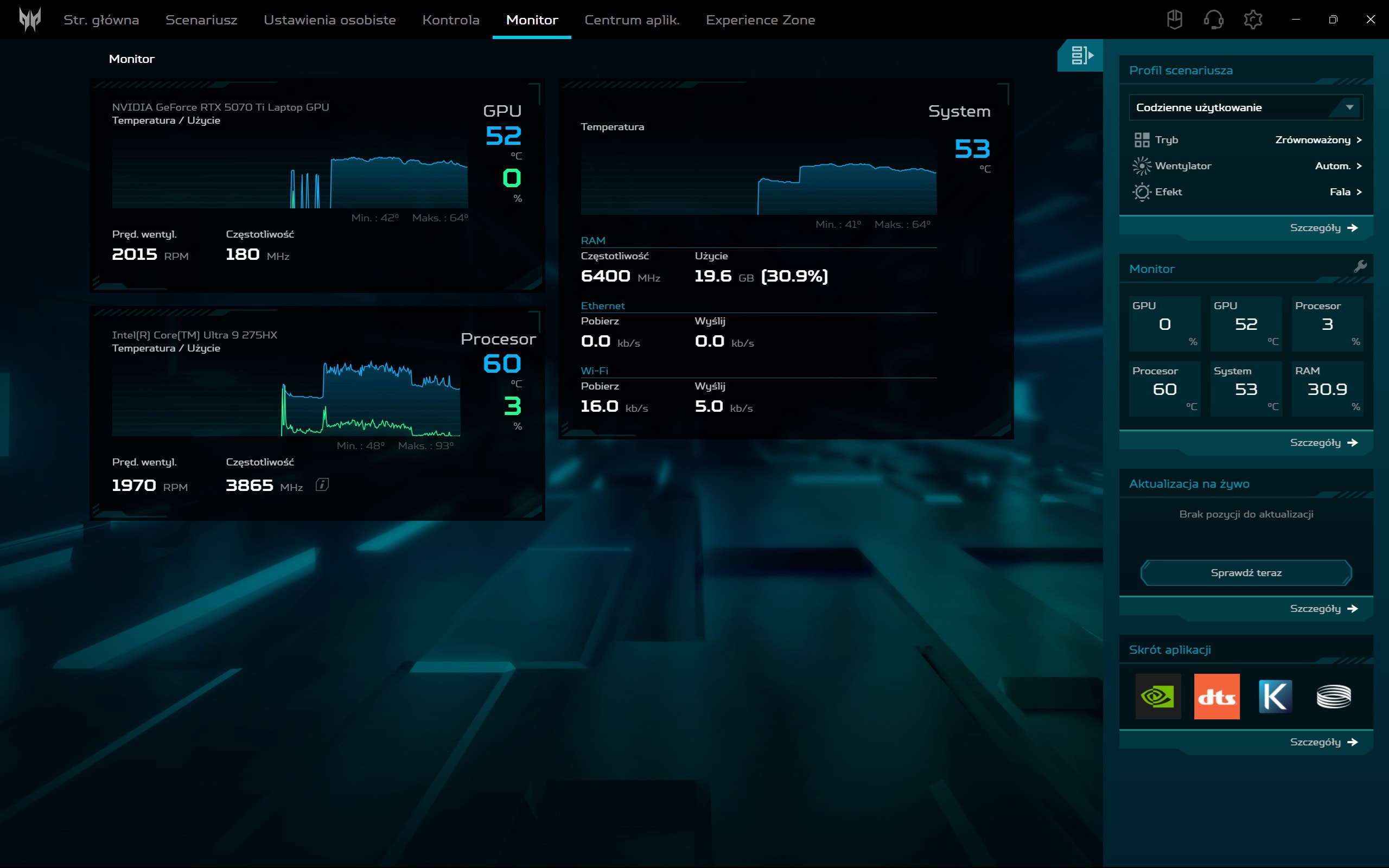Click the RAM 30.9% monitor tile
This screenshot has width=1389, height=868.
click(1327, 388)
